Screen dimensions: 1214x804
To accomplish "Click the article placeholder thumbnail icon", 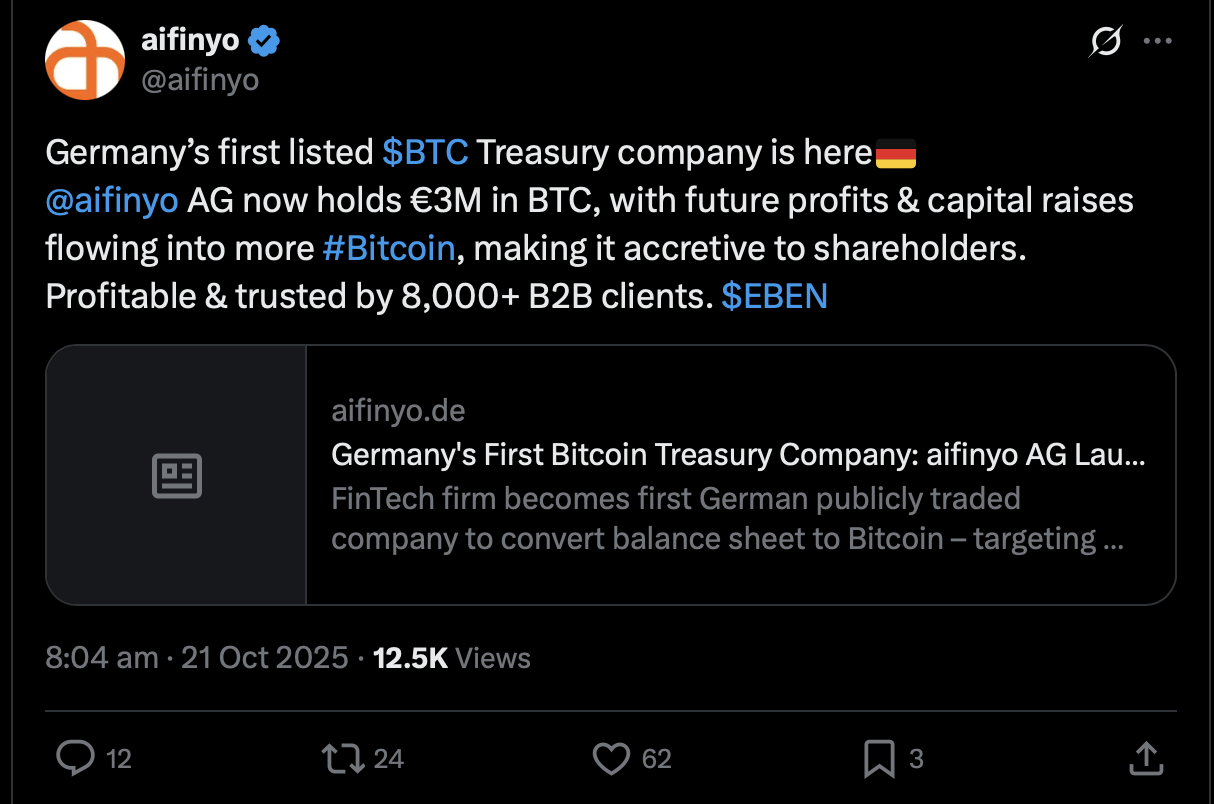I will click(177, 475).
